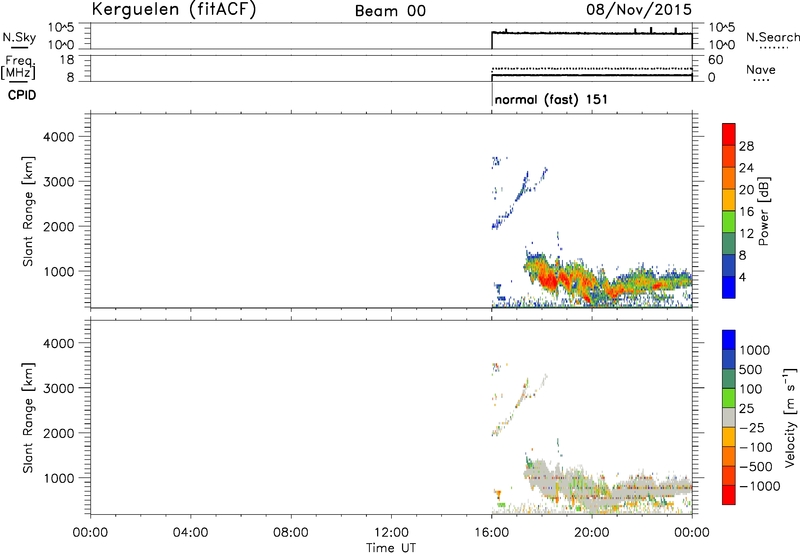Click the 'Beam 00' label
The width and height of the screenshot is (800, 554).
click(390, 11)
